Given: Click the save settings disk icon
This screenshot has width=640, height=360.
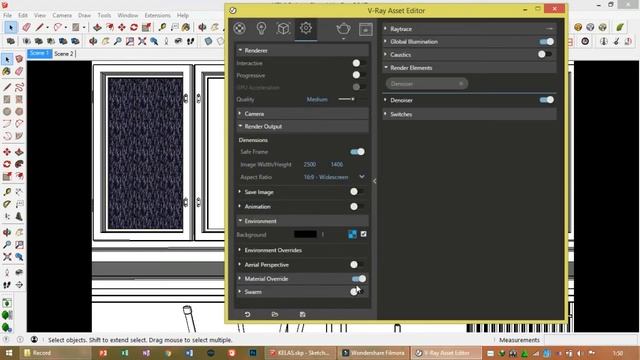Looking at the screenshot, I should coord(302,314).
